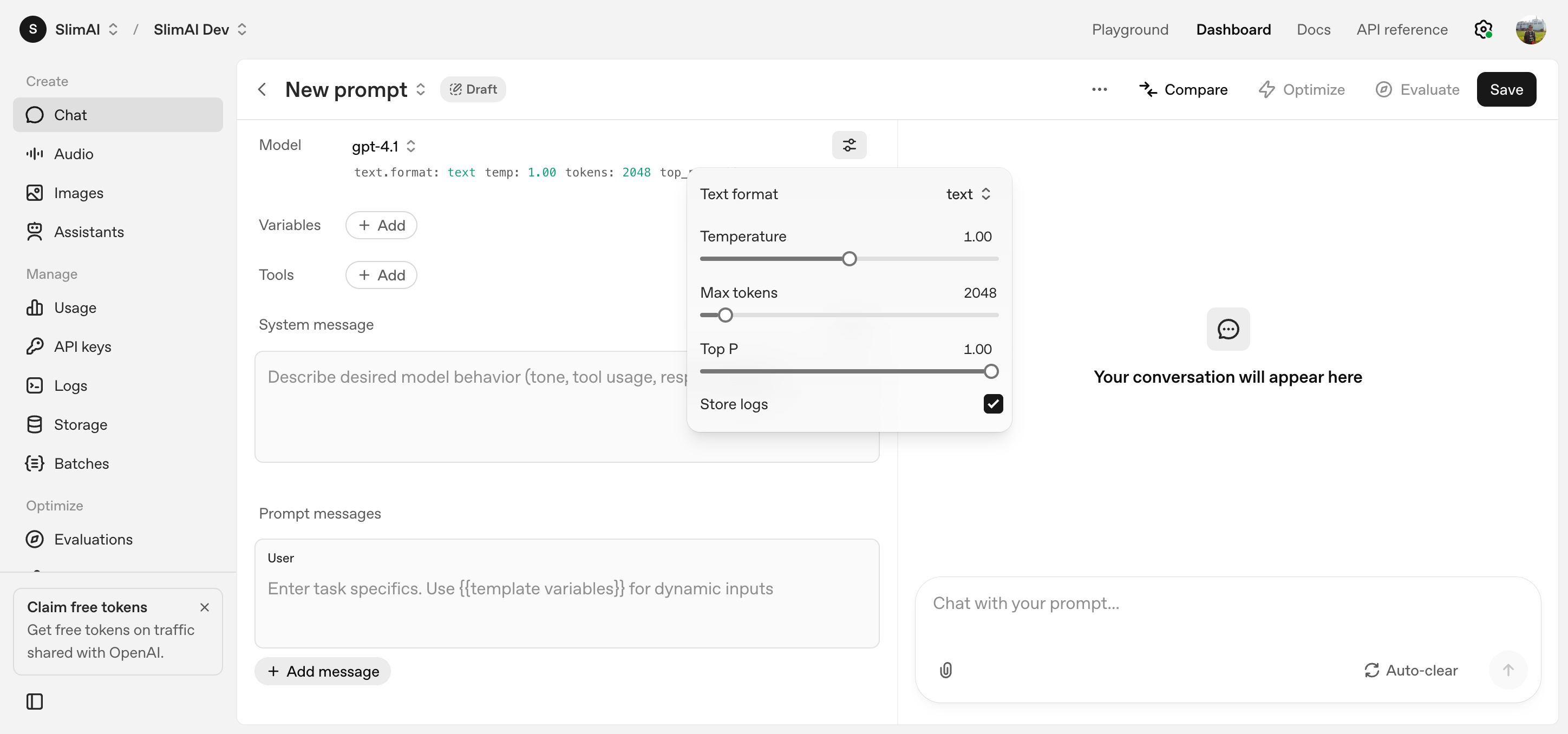This screenshot has height=734, width=1568.
Task: Go to the Dashboard tab
Action: pyautogui.click(x=1233, y=29)
